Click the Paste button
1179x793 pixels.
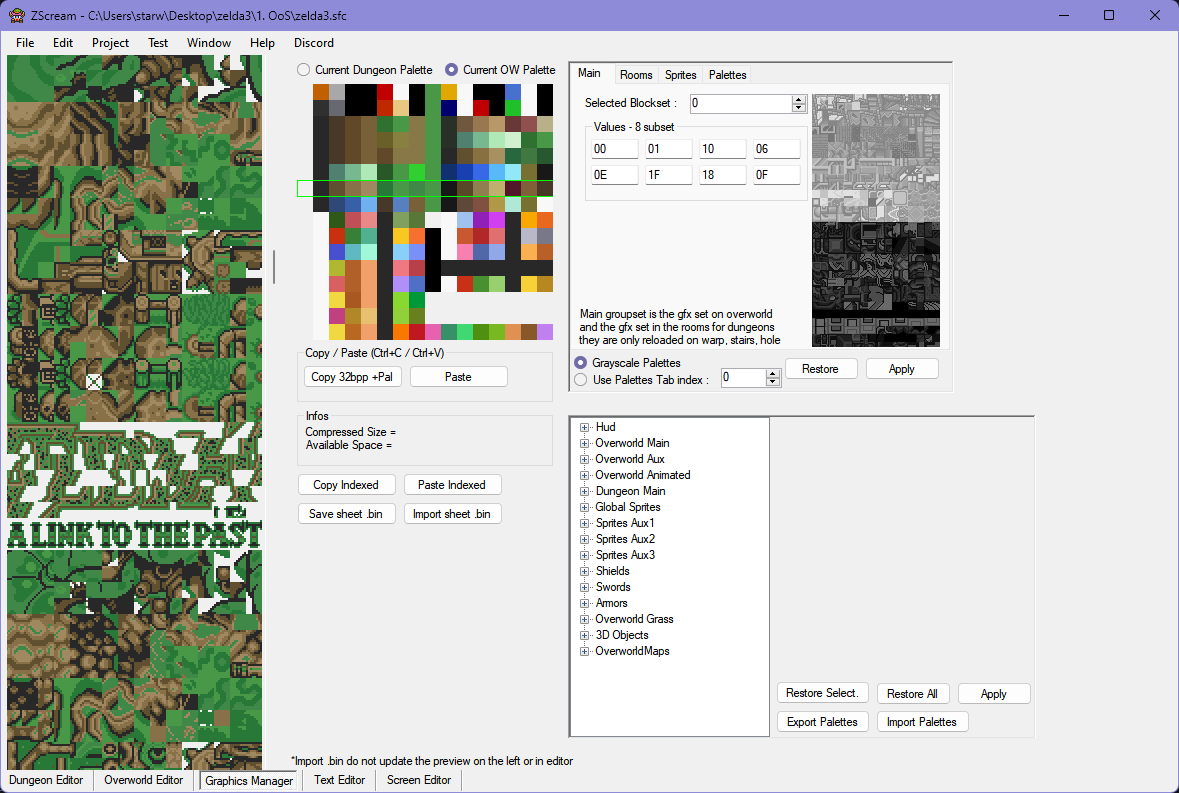(x=458, y=377)
